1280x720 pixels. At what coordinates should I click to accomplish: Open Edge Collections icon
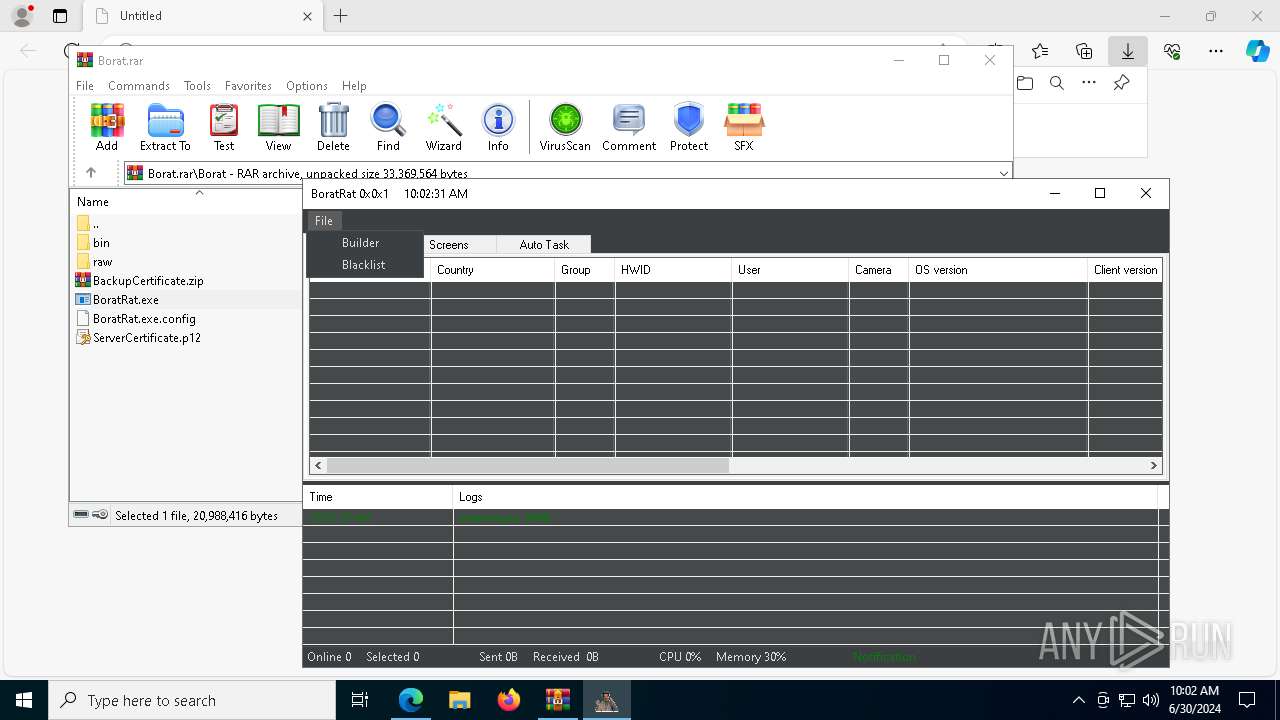(1084, 51)
